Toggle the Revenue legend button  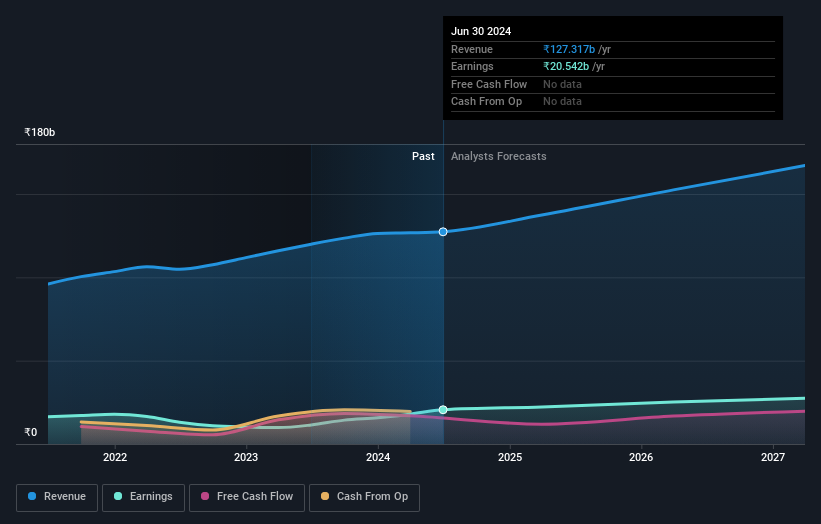click(57, 497)
